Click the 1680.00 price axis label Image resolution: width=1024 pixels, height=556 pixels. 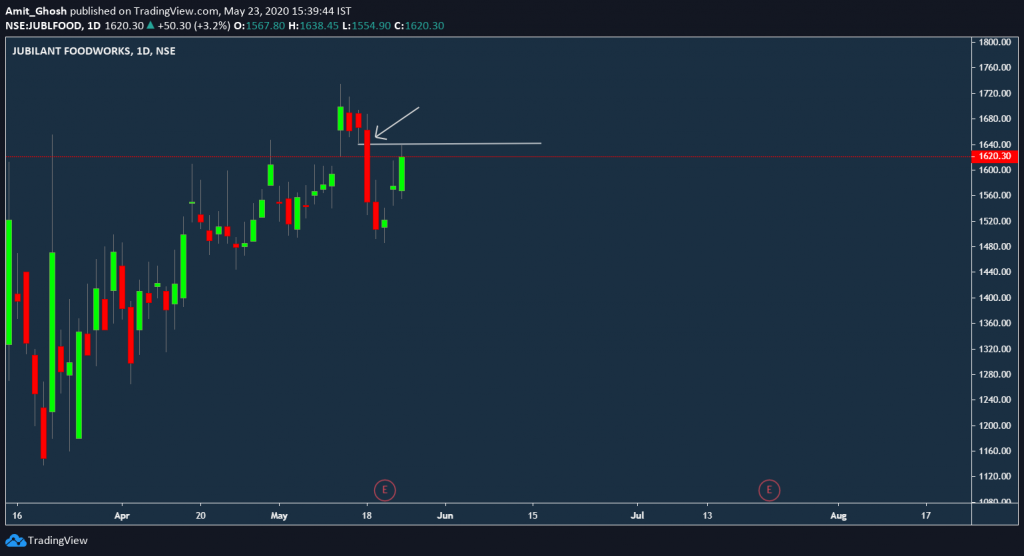click(x=995, y=119)
